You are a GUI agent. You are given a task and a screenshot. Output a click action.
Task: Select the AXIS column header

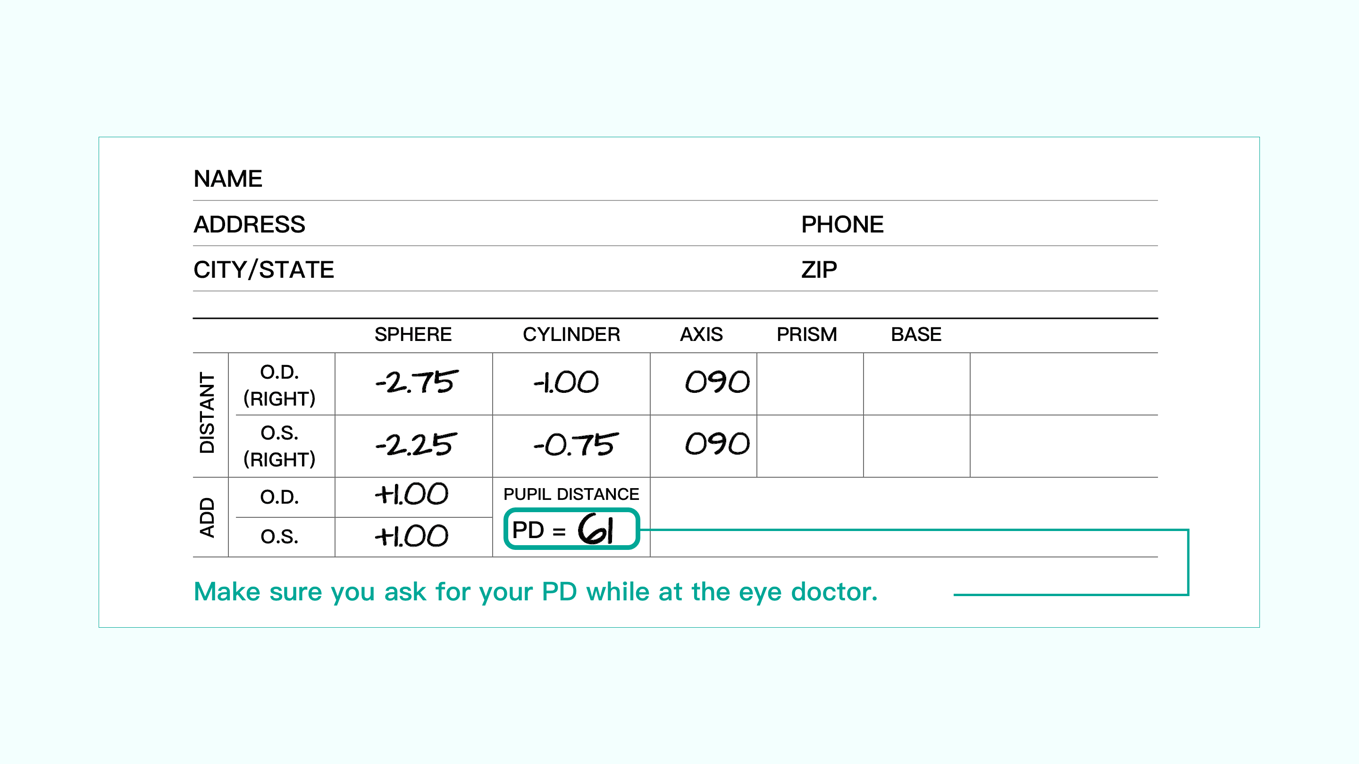(x=701, y=335)
